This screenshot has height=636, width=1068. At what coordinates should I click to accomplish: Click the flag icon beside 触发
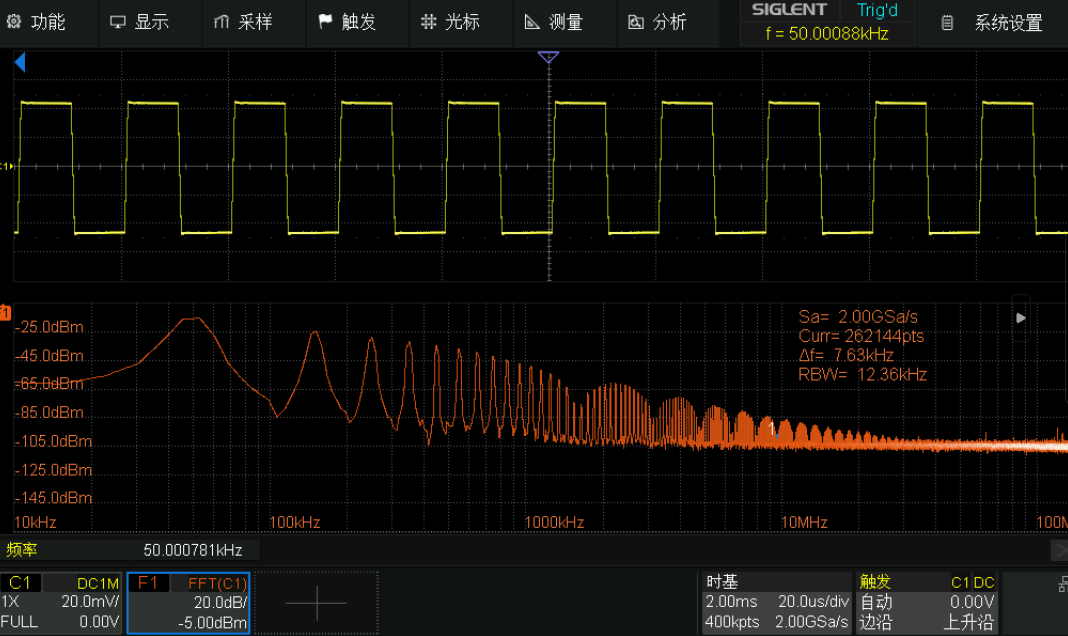[325, 22]
